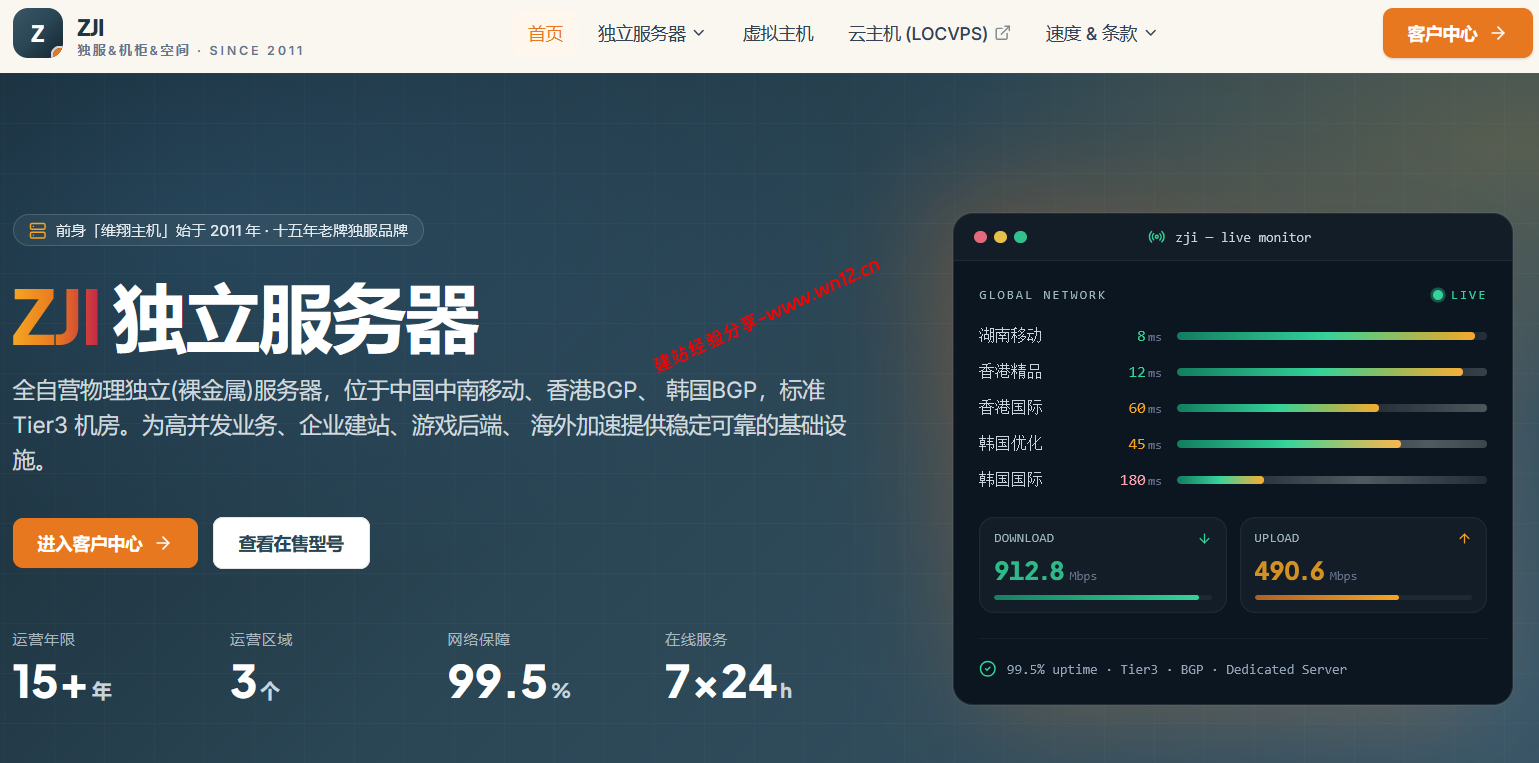
Task: Click the DOWNLOAD speed progress bar
Action: click(1103, 597)
